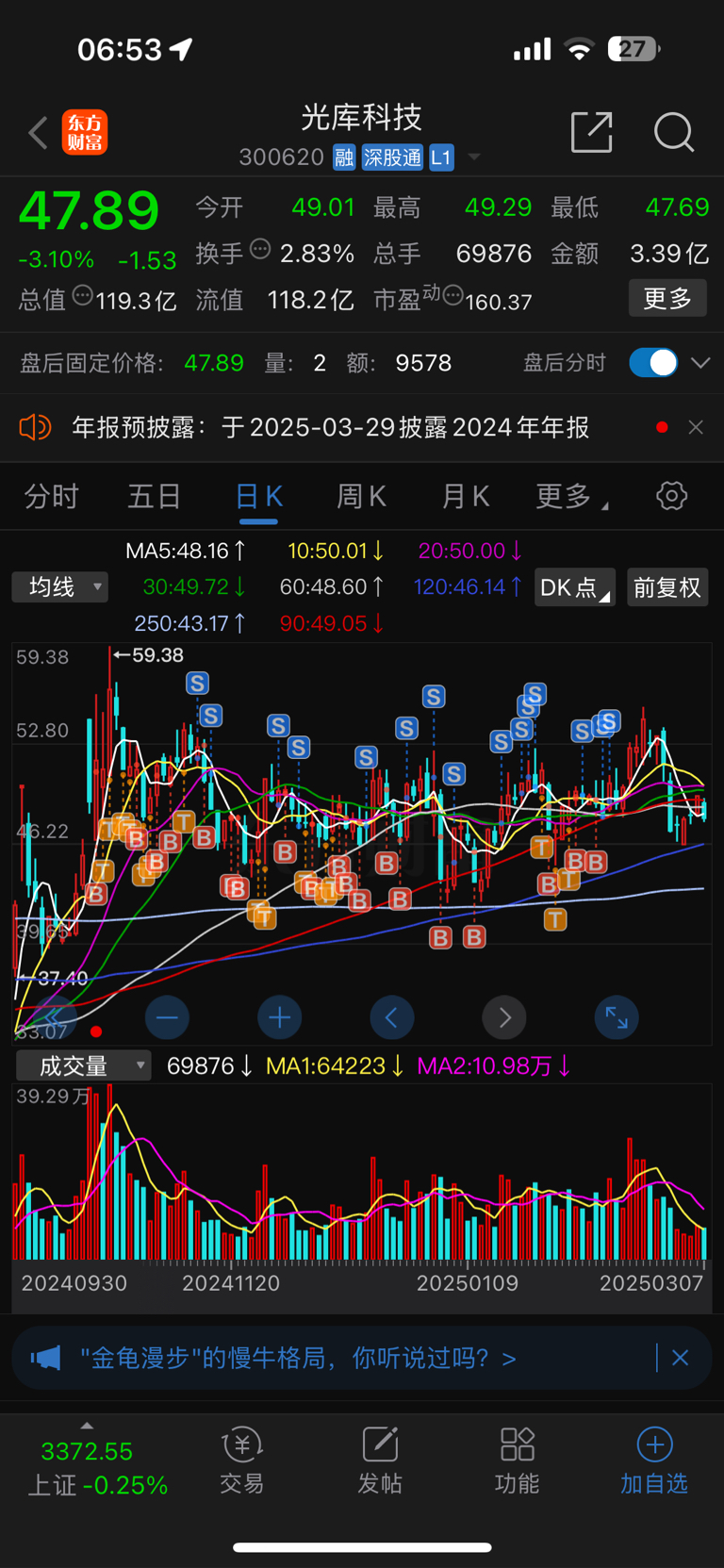Image resolution: width=724 pixels, height=1568 pixels.
Task: Open the 更多 quote details button
Action: 667,299
